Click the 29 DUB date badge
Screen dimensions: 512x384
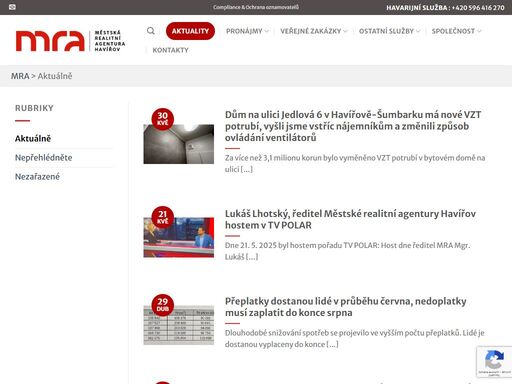click(163, 305)
